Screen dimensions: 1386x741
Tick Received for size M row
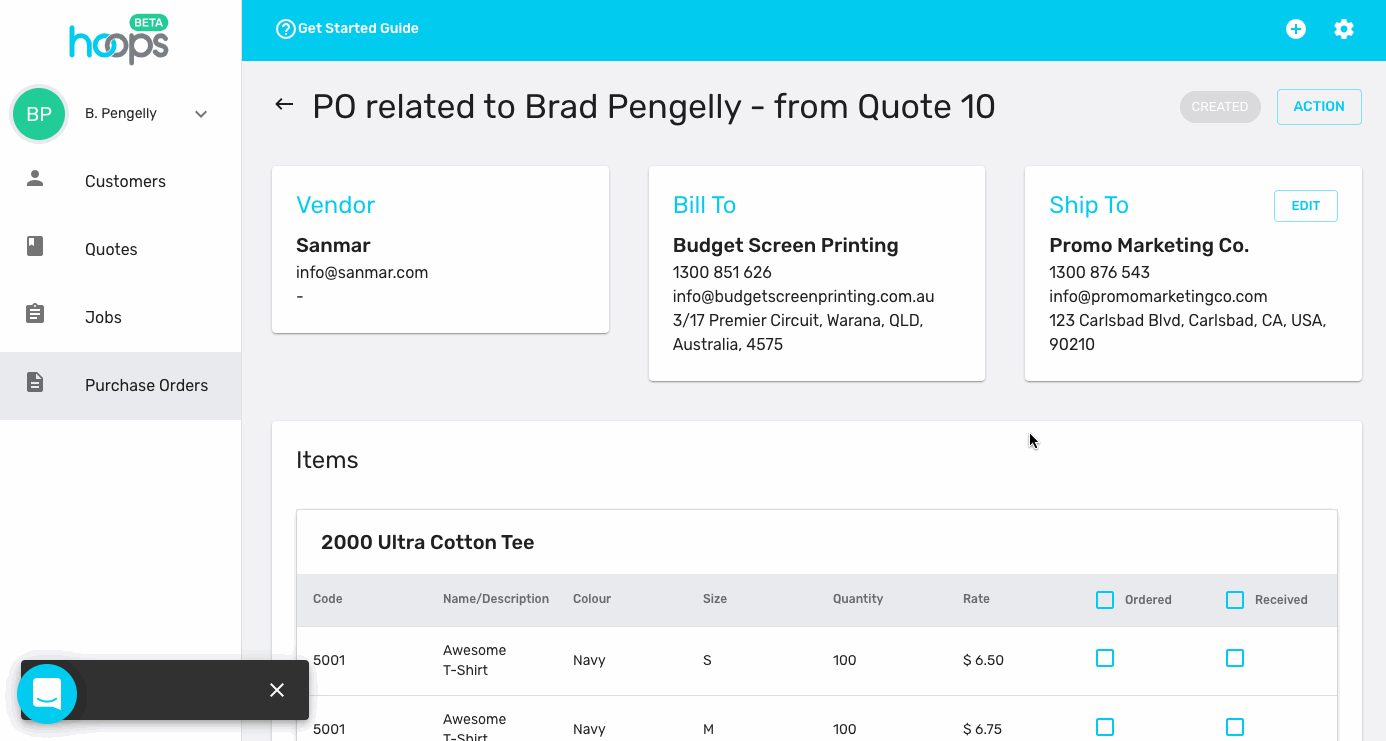coord(1235,727)
